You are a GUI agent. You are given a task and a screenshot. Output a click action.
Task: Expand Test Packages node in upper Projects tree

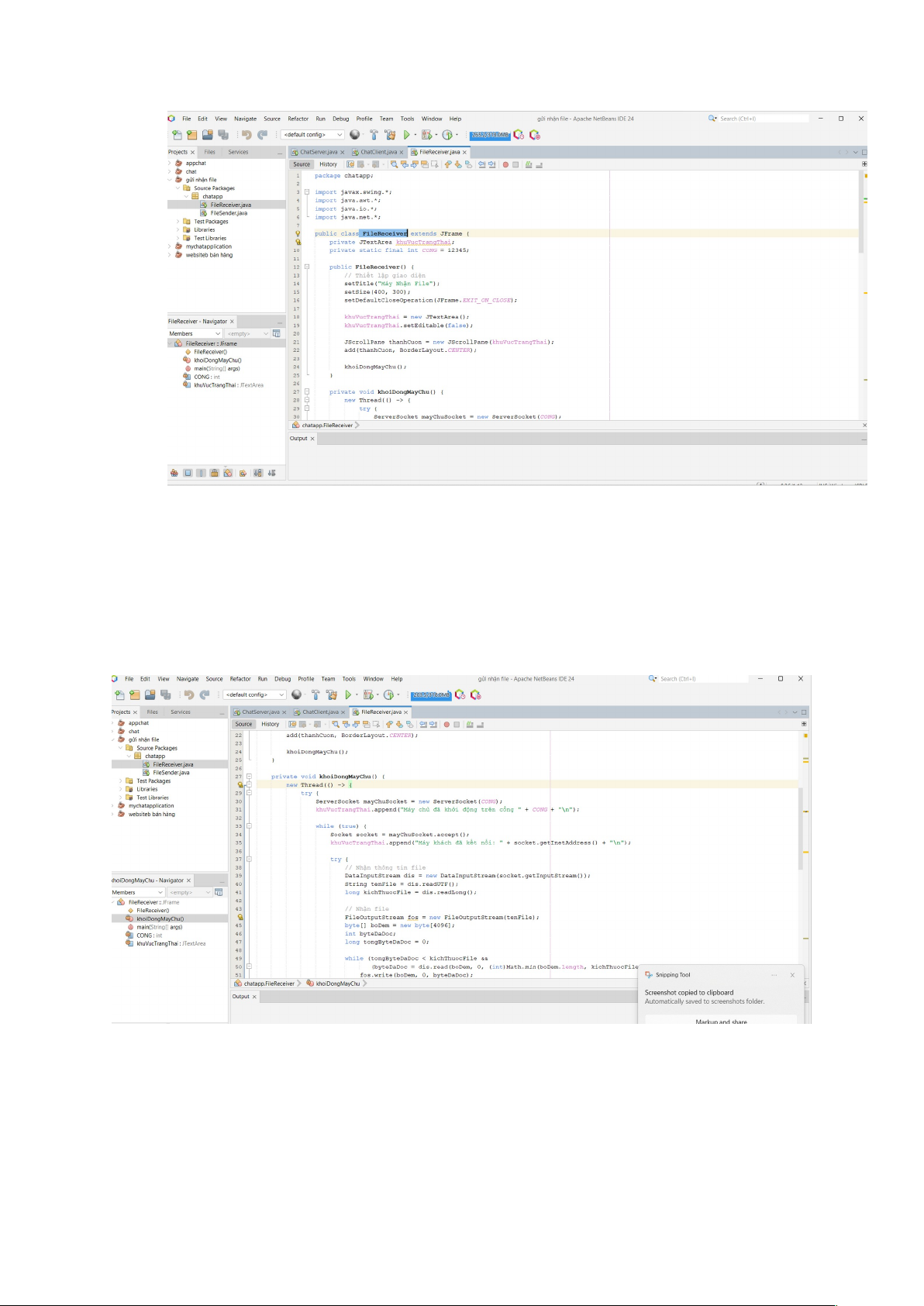(x=178, y=222)
